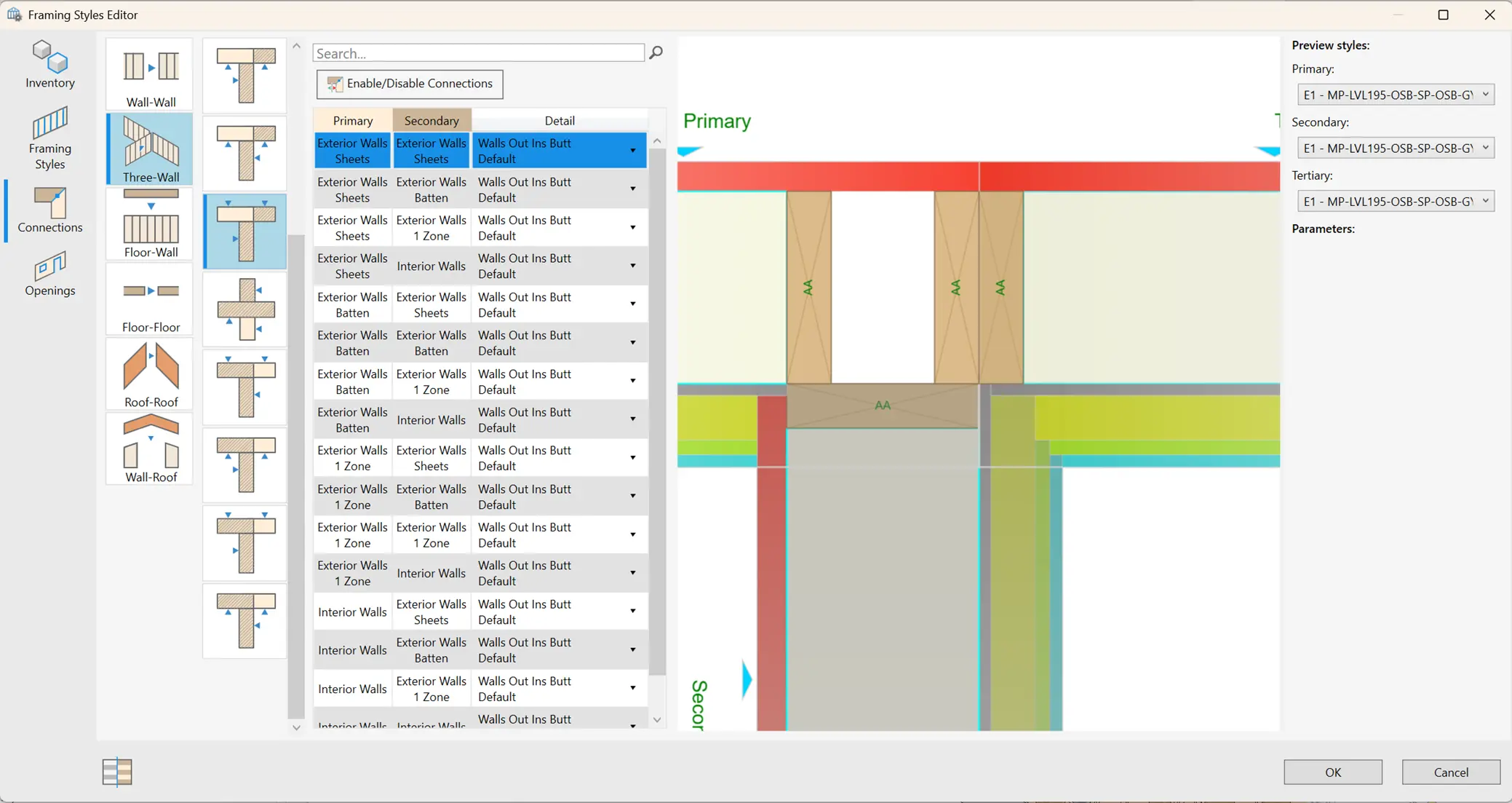The image size is (1512, 803).
Task: Select cross-shaped three-wall variant thumbnail
Action: click(245, 309)
